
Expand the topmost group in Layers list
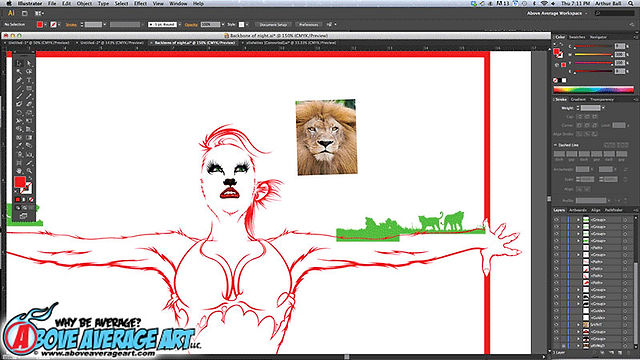tap(578, 220)
